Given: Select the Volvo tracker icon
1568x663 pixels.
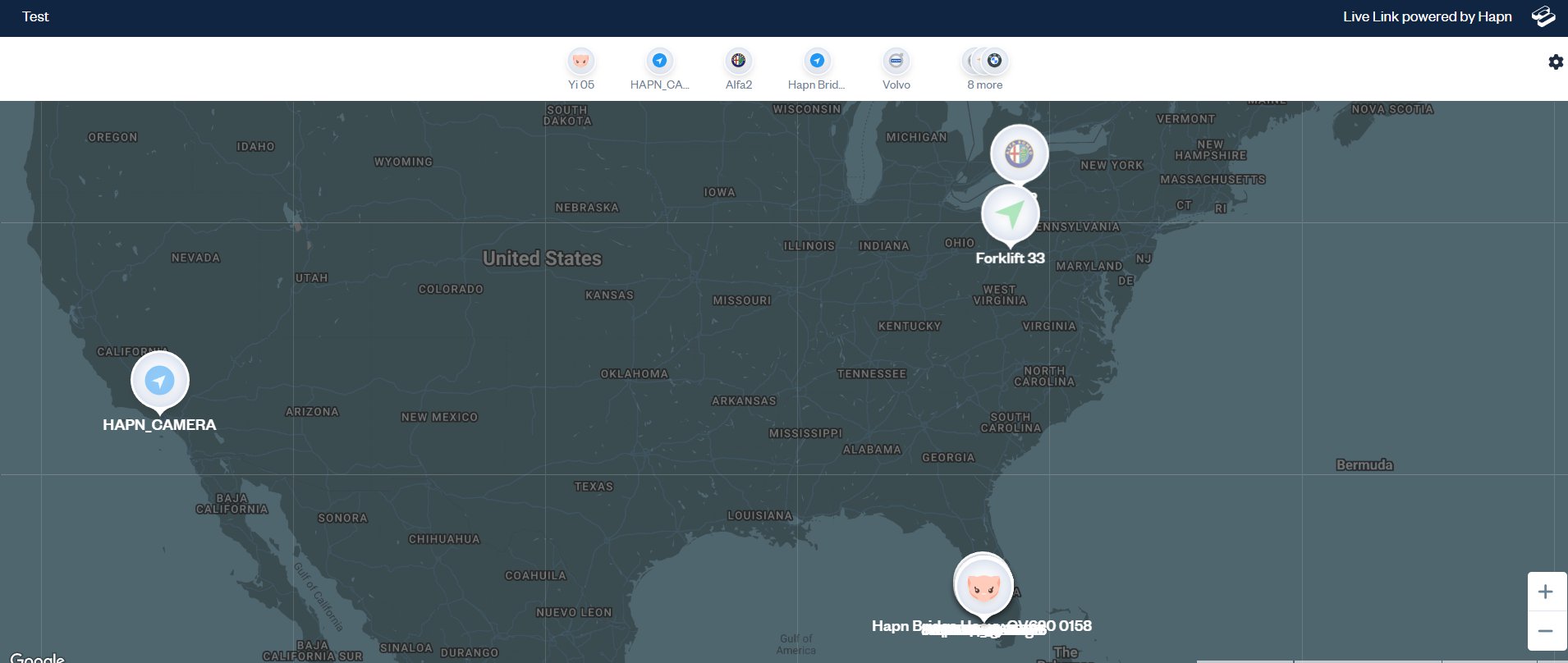Looking at the screenshot, I should click(896, 61).
